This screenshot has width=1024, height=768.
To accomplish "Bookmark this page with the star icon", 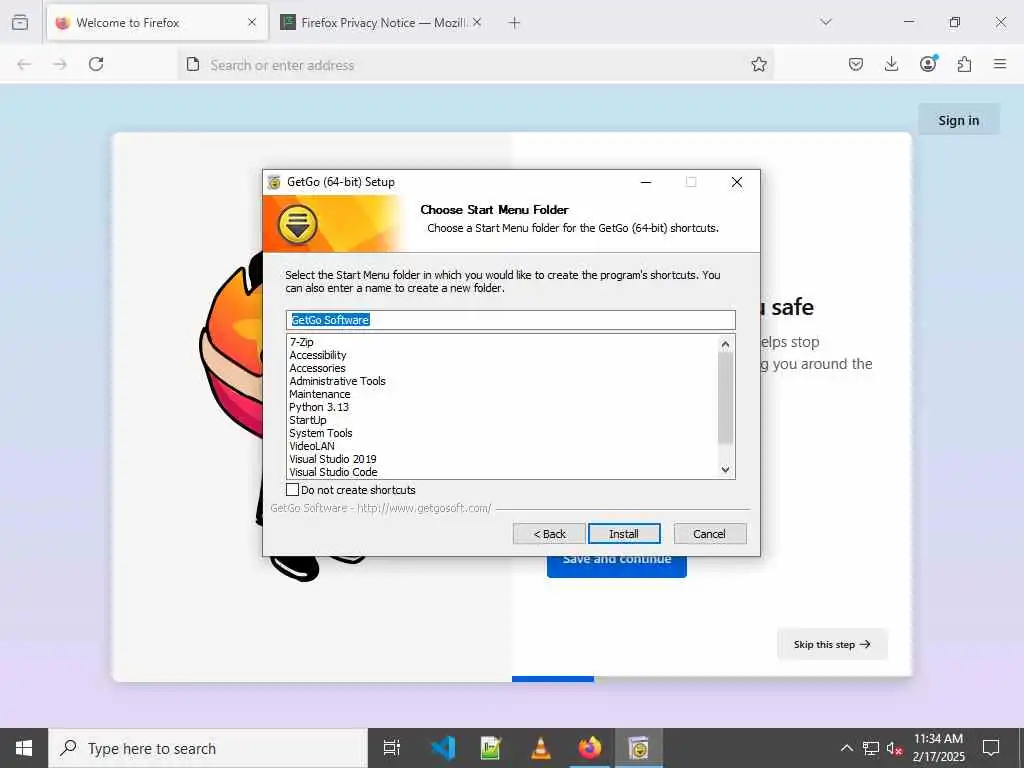I will click(x=758, y=64).
